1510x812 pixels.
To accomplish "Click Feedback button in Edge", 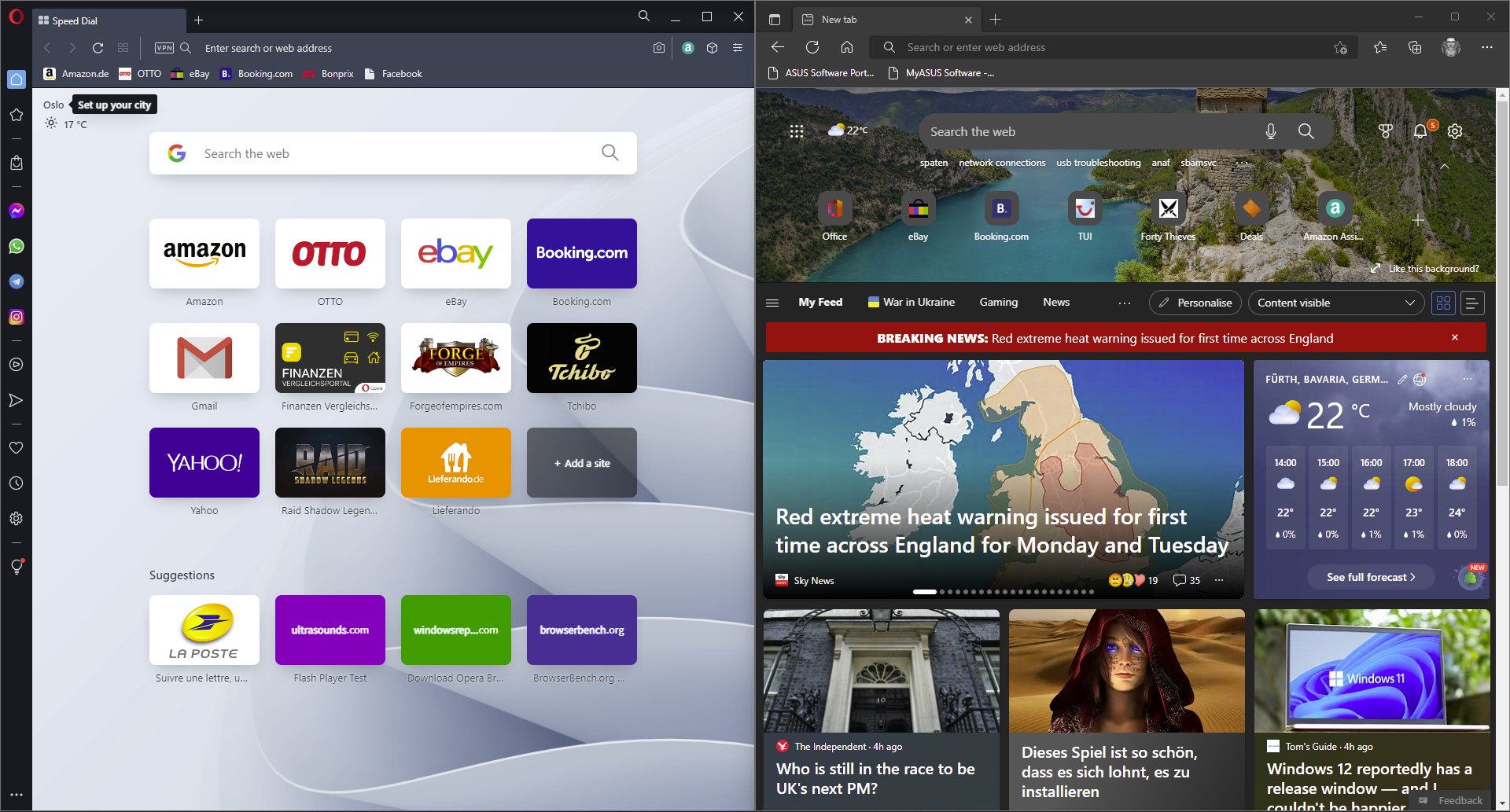I will click(1451, 800).
